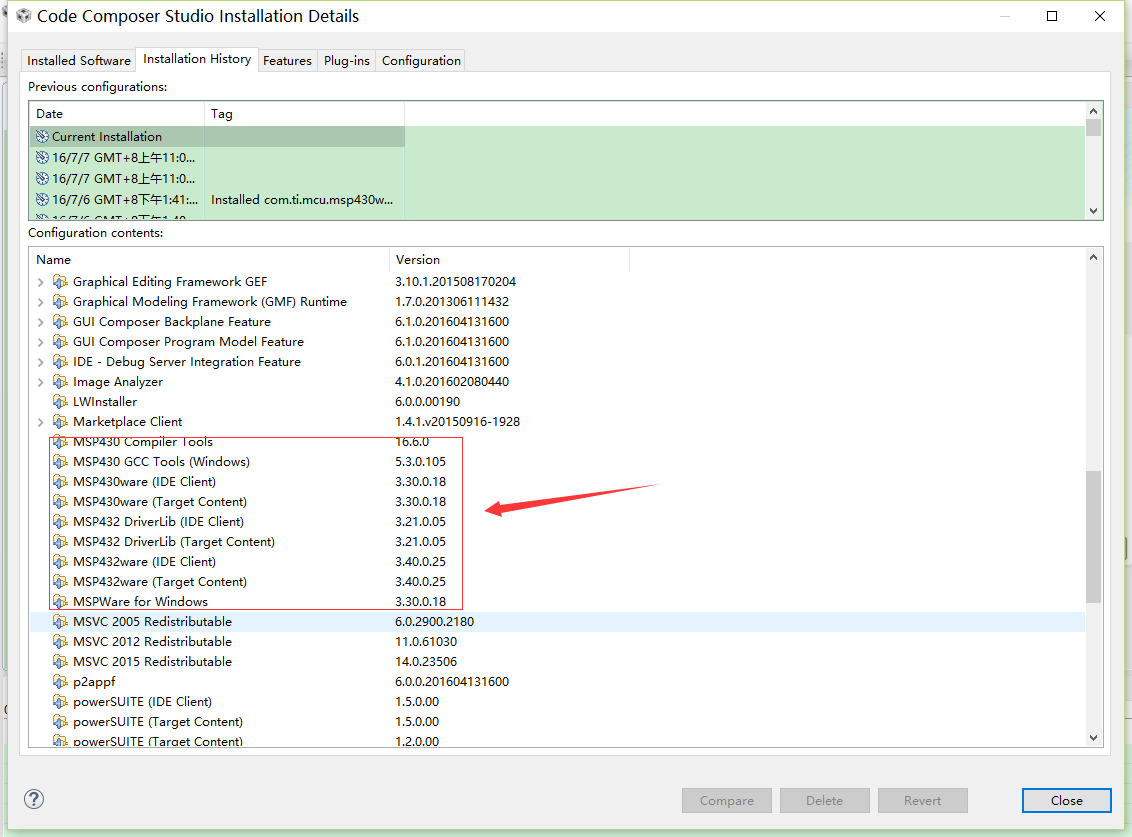This screenshot has width=1132, height=837.
Task: Open the Features tab
Action: pos(287,61)
